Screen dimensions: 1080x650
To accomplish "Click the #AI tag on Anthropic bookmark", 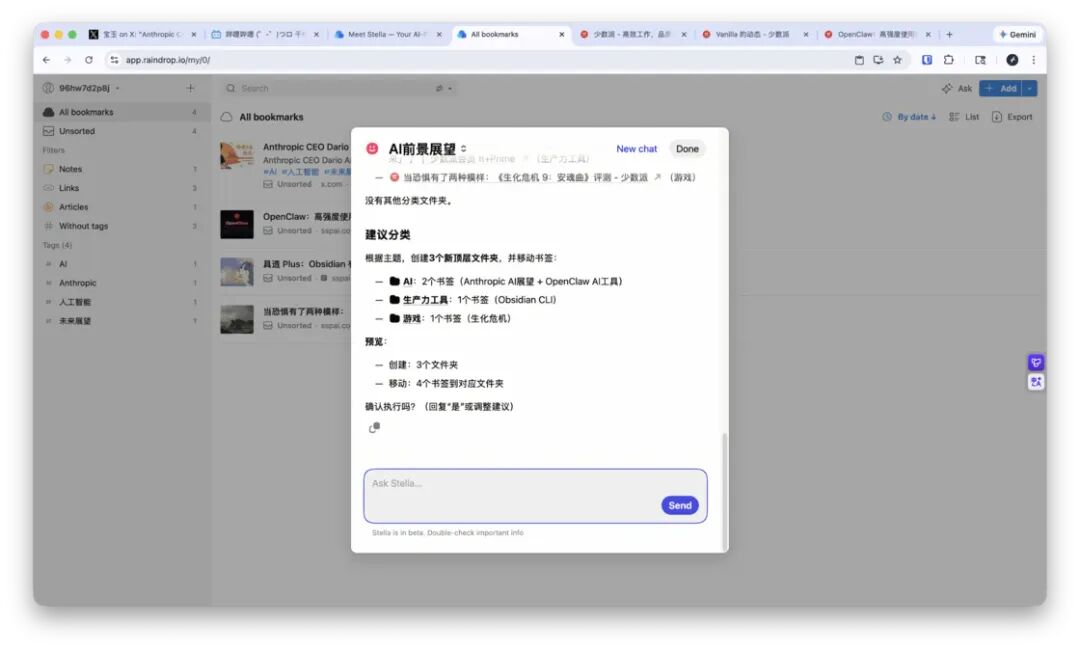I will pos(270,172).
